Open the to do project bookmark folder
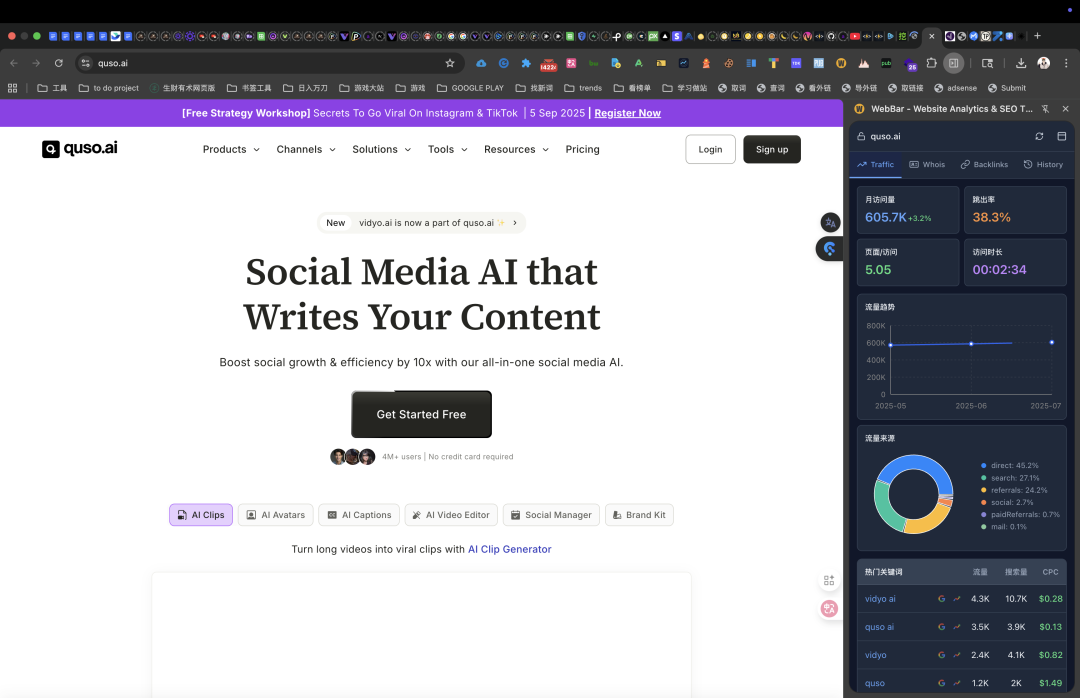The image size is (1080, 698). click(109, 88)
